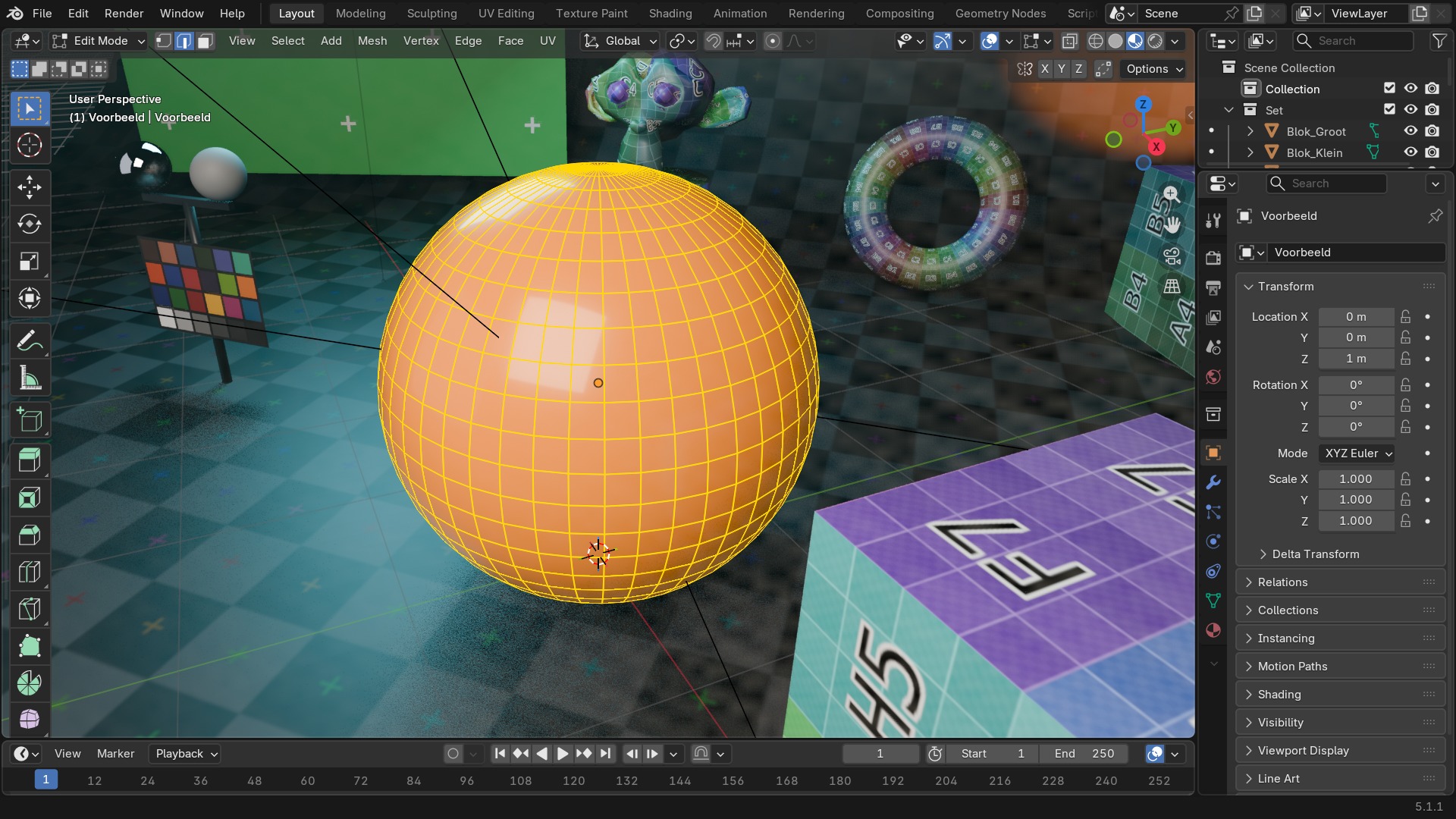1456x819 pixels.
Task: Open the Global orientation dropdown
Action: coord(620,41)
